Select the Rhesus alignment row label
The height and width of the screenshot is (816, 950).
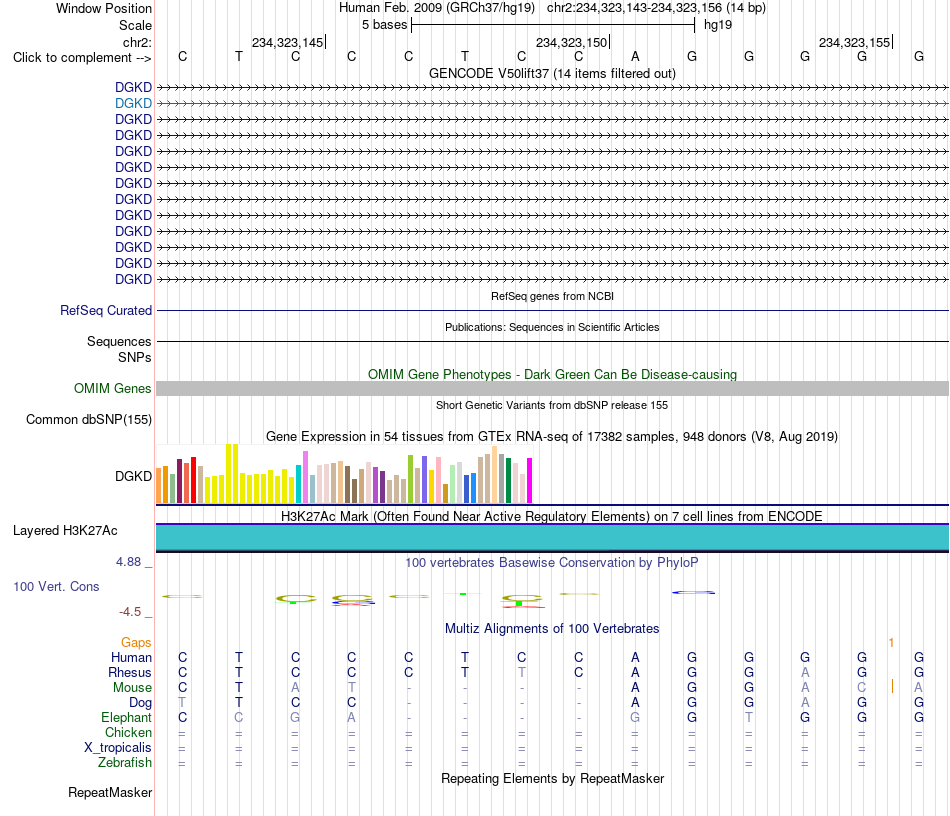[x=130, y=672]
